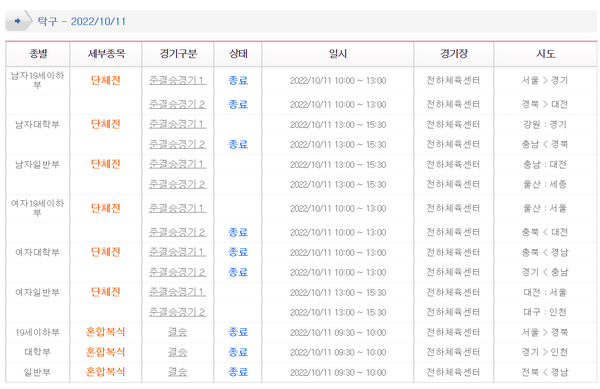The image size is (600, 389).
Task: Click 전하체육센터 in the 울산 : 서울 row
Action: [x=453, y=208]
